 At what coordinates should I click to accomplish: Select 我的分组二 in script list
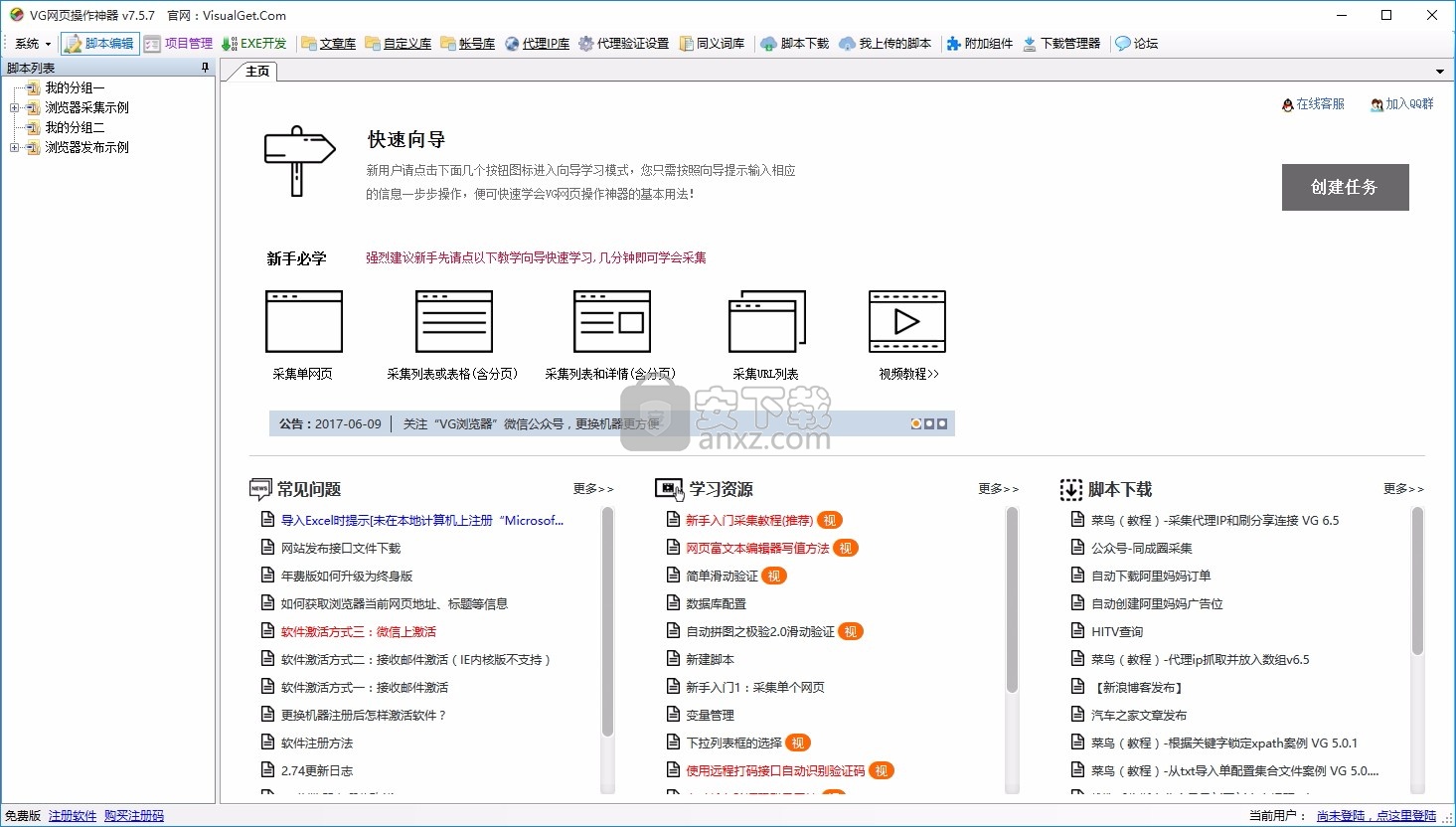(x=75, y=127)
